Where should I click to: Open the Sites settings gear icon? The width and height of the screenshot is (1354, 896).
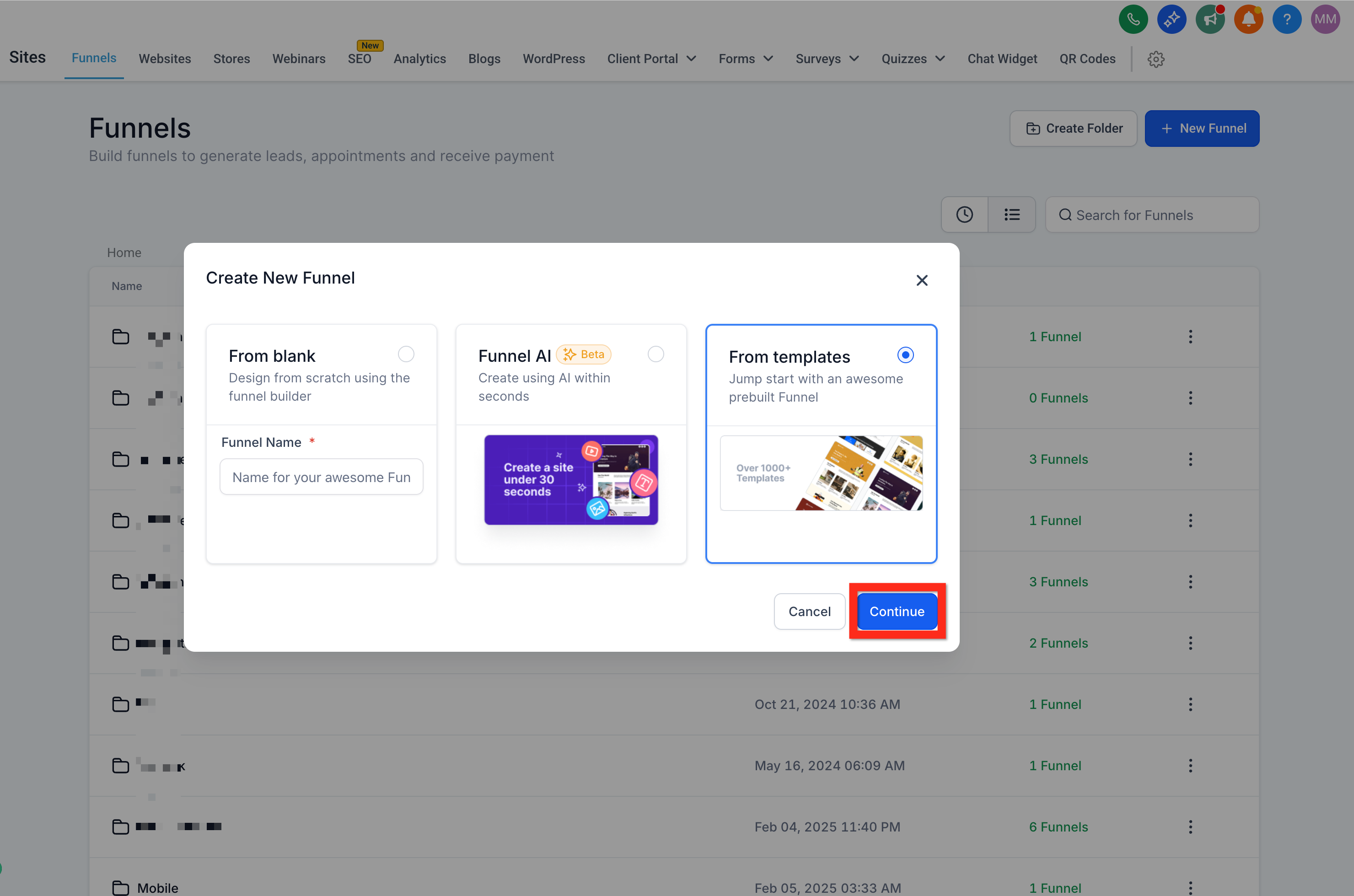pos(1155,59)
